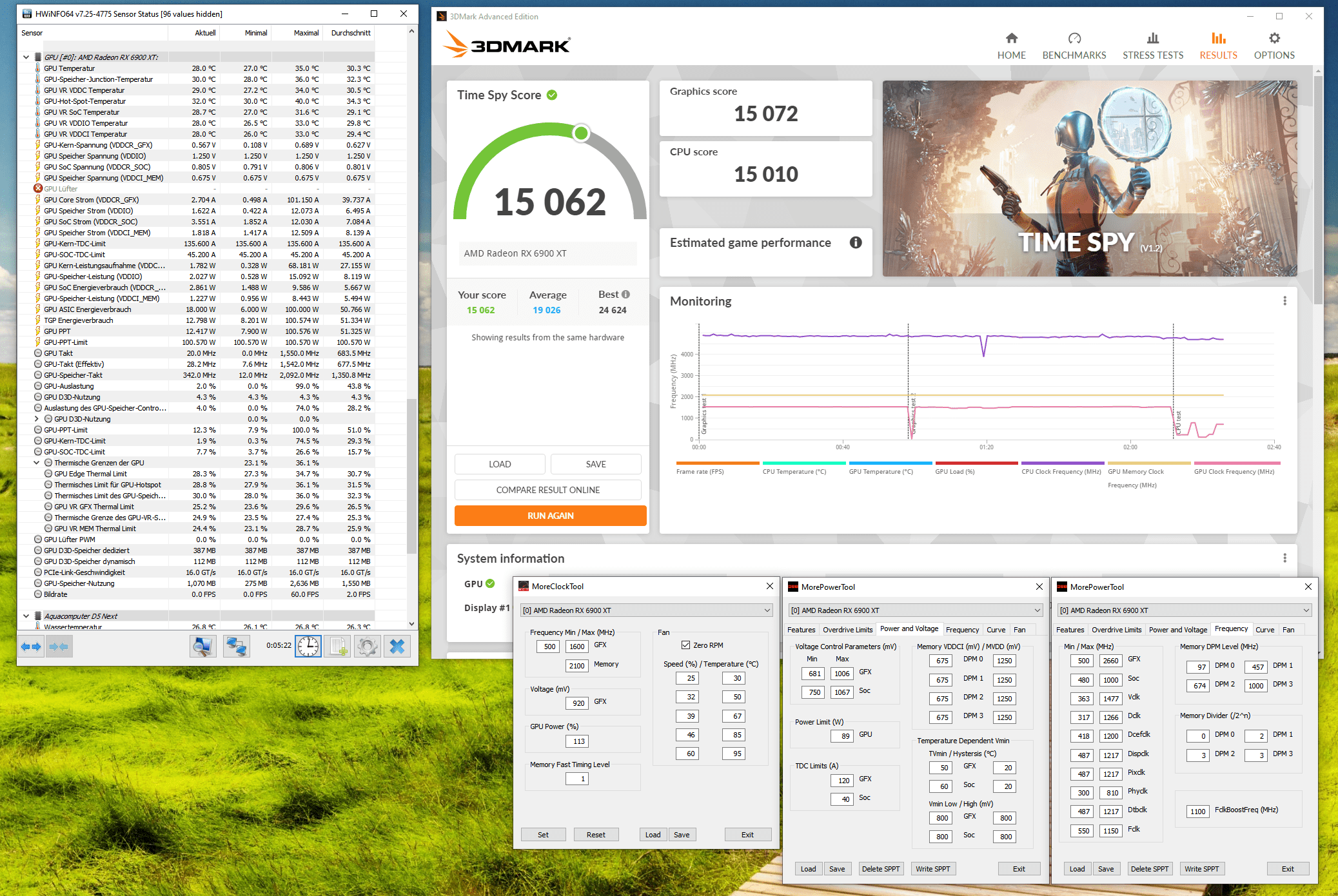Click GPU Power (%) field showing 113

pyautogui.click(x=576, y=741)
